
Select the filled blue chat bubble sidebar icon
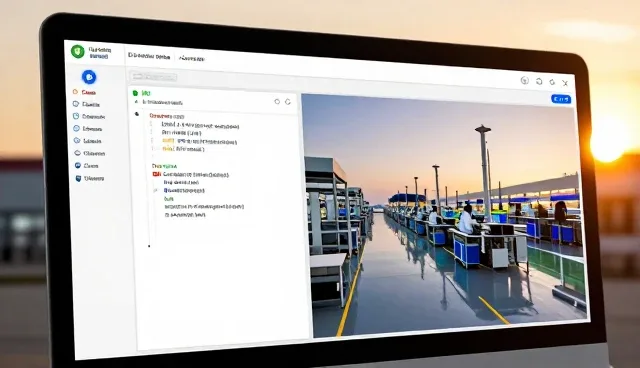78,166
